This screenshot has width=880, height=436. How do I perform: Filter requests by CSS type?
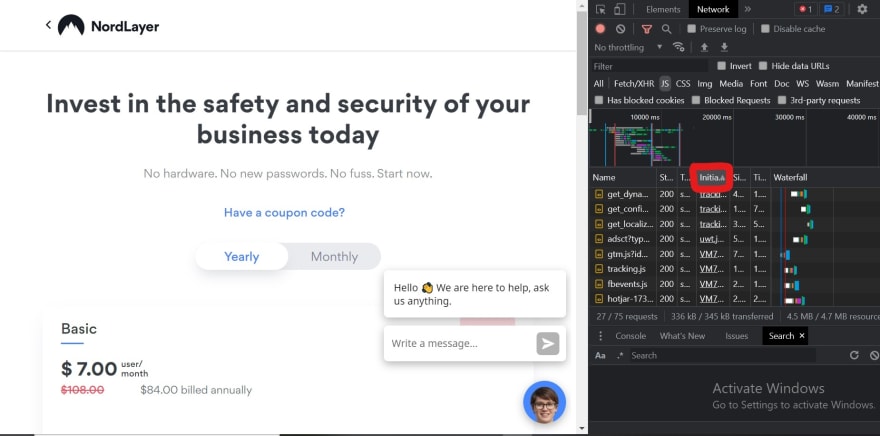683,84
